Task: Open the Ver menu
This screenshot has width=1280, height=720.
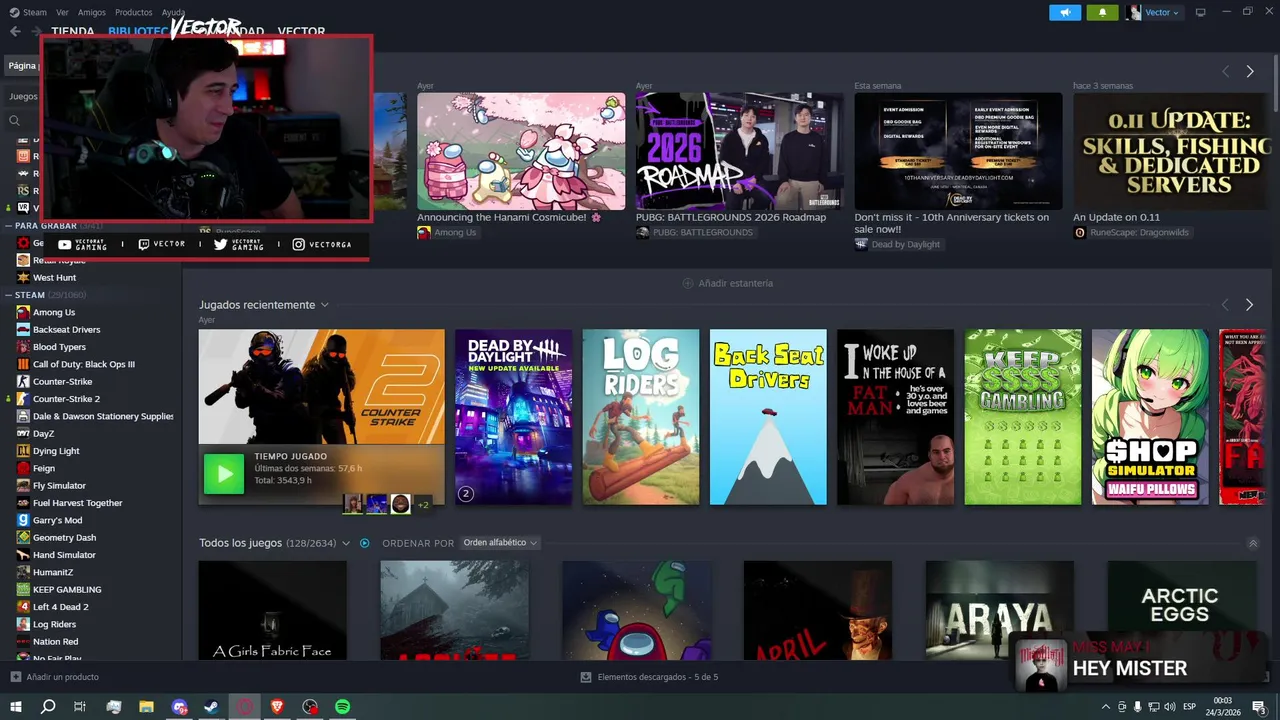Action: pyautogui.click(x=63, y=12)
